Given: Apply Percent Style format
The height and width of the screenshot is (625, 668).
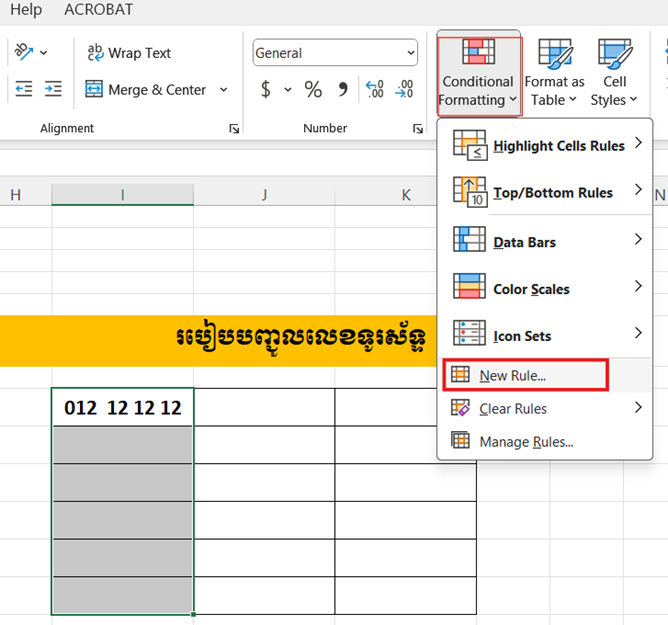Looking at the screenshot, I should pos(313,89).
